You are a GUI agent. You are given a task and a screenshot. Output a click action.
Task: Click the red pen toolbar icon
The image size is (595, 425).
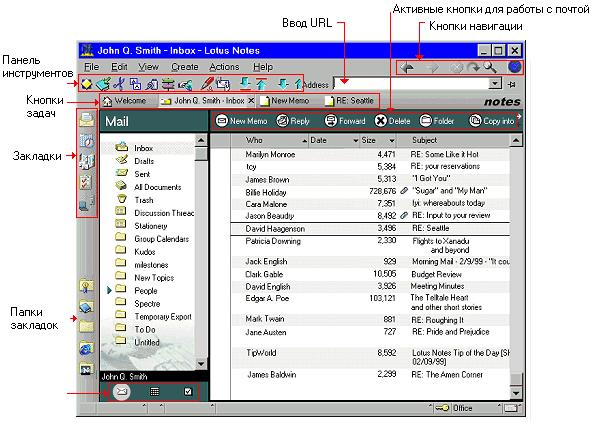(x=206, y=83)
